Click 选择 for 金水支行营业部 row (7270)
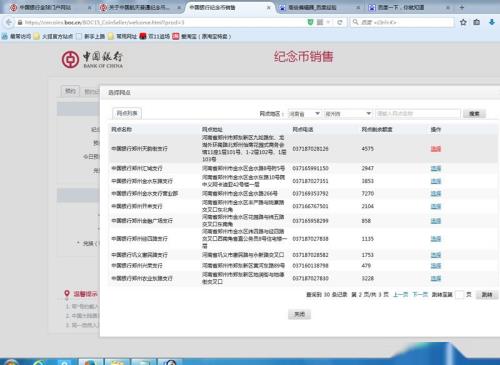Viewport: 500px width, 365px height. point(436,193)
